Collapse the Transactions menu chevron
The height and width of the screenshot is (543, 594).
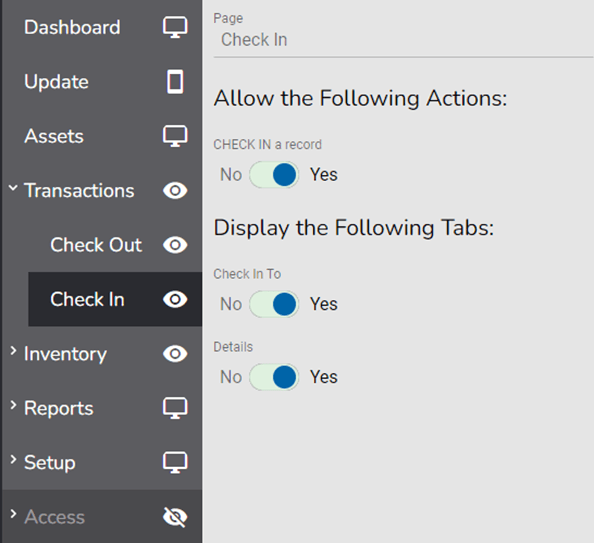tap(13, 188)
